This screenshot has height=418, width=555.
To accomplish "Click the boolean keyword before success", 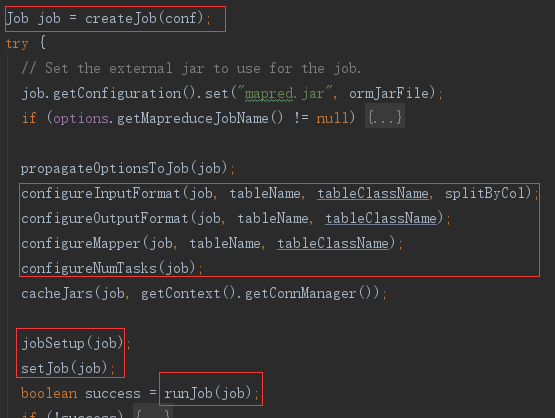I will 49,393.
